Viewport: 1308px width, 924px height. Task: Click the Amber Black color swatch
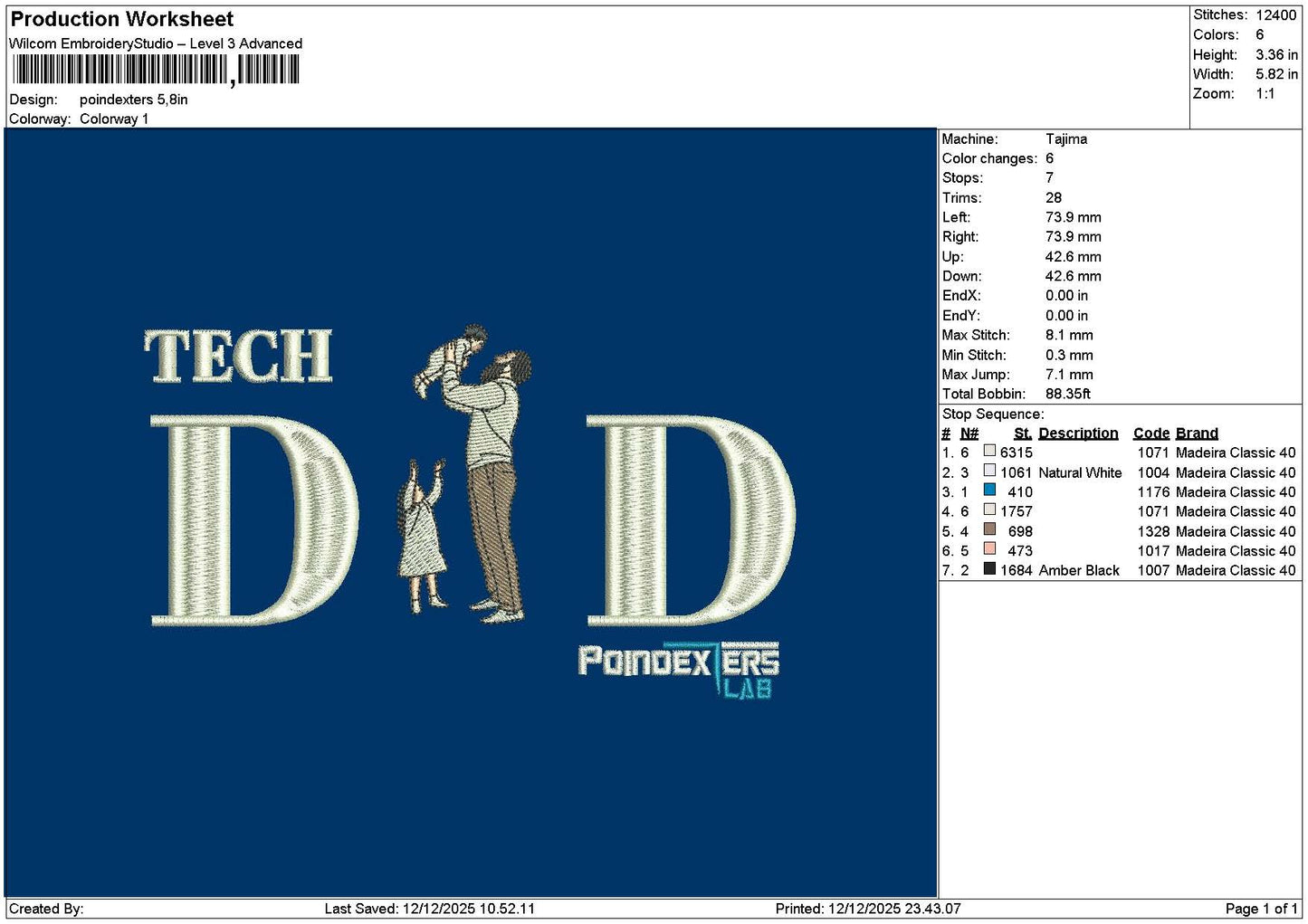point(989,568)
